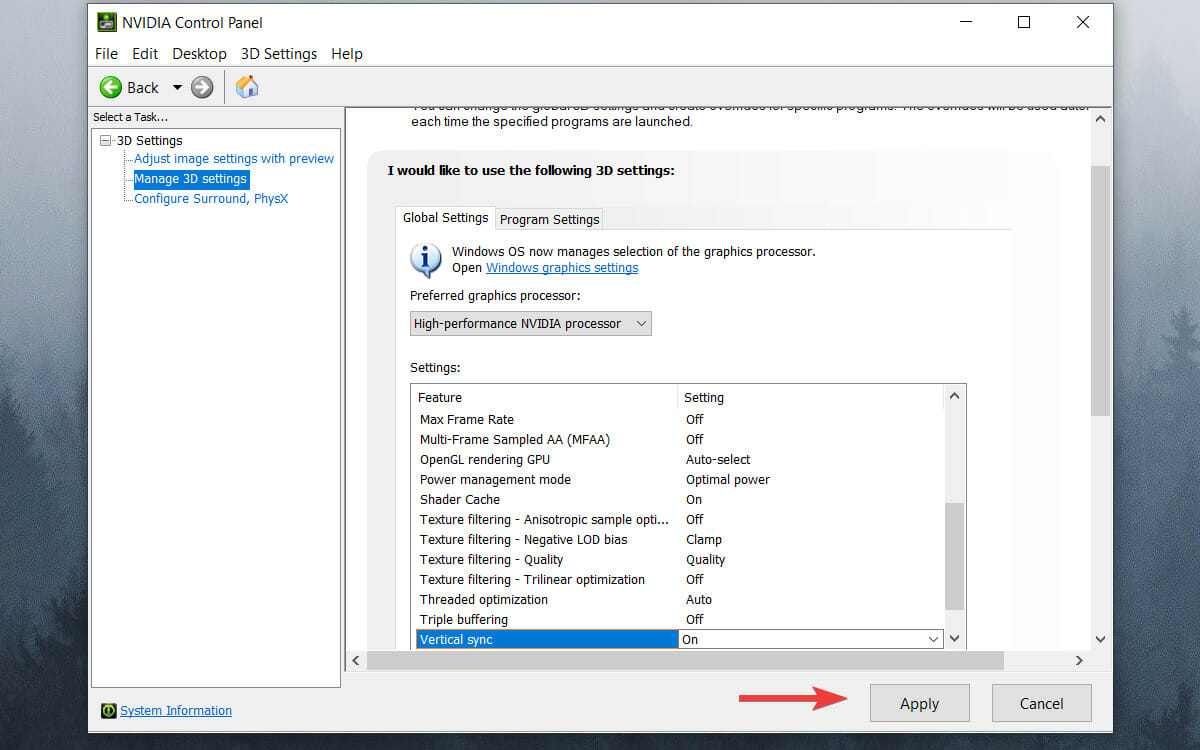Click the blue information icon
Viewport: 1200px width, 750px height.
pyautogui.click(x=426, y=259)
